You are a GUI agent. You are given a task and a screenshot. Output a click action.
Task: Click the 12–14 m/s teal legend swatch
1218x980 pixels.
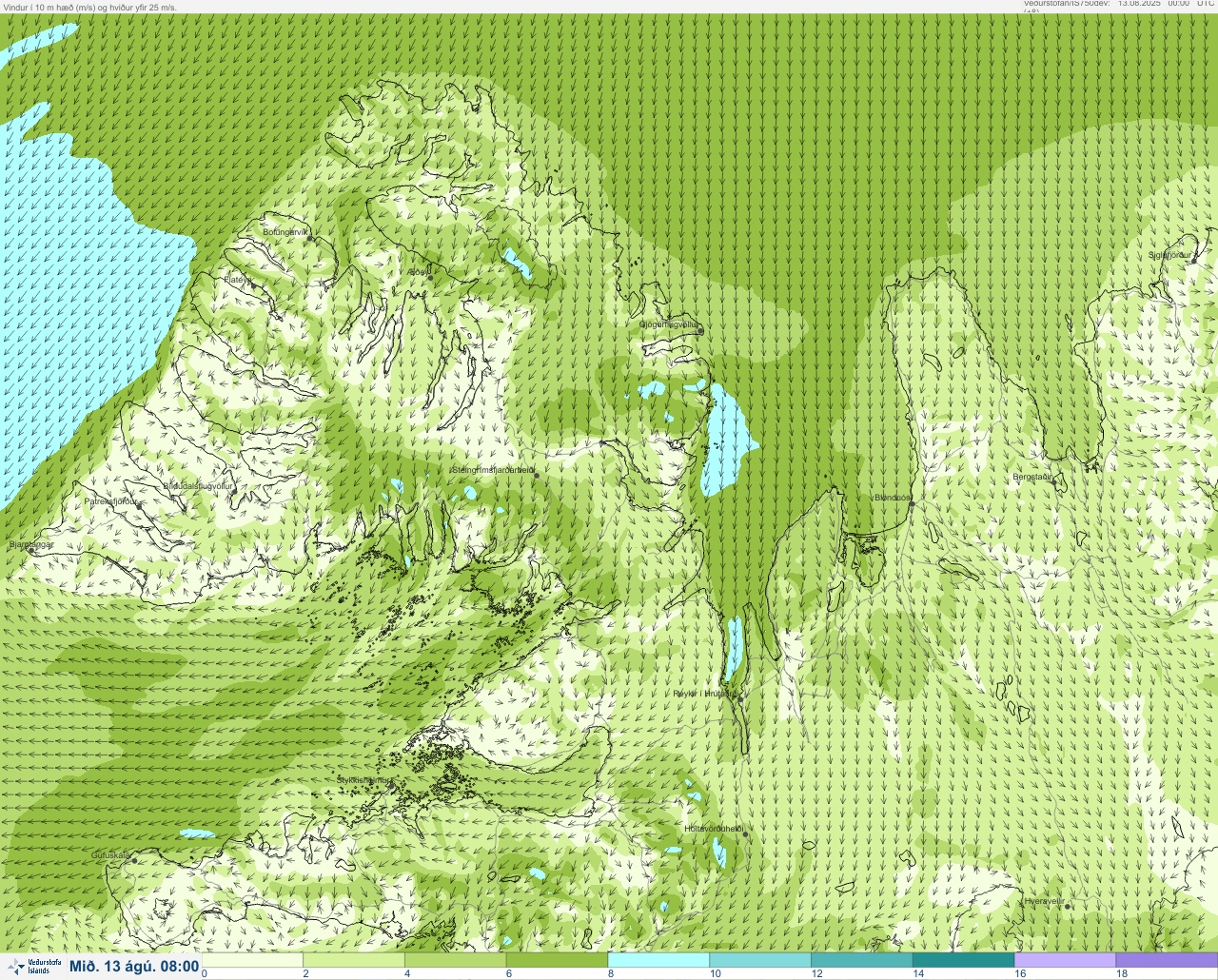tap(861, 960)
